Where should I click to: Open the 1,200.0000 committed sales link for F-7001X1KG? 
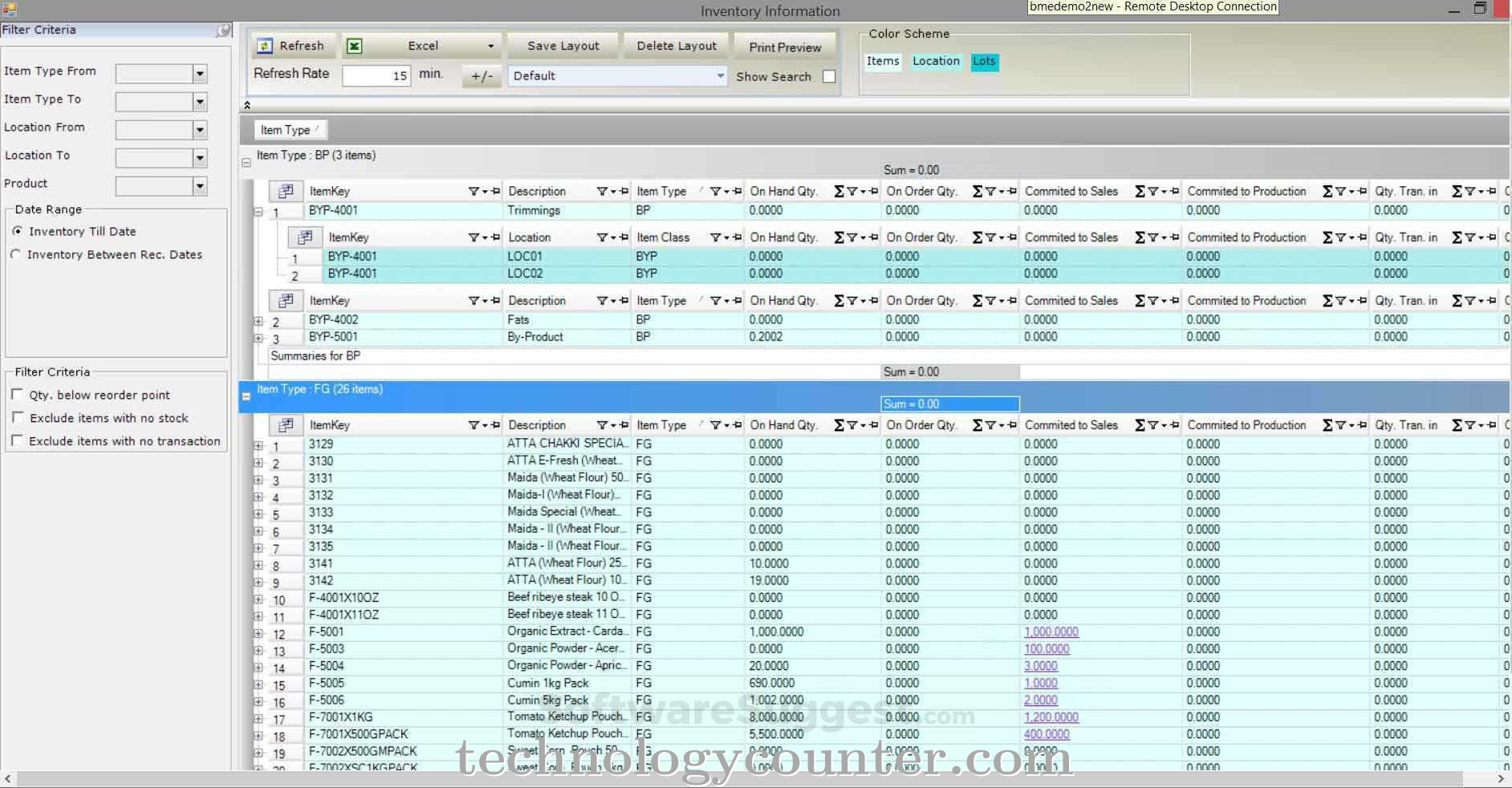pos(1051,717)
